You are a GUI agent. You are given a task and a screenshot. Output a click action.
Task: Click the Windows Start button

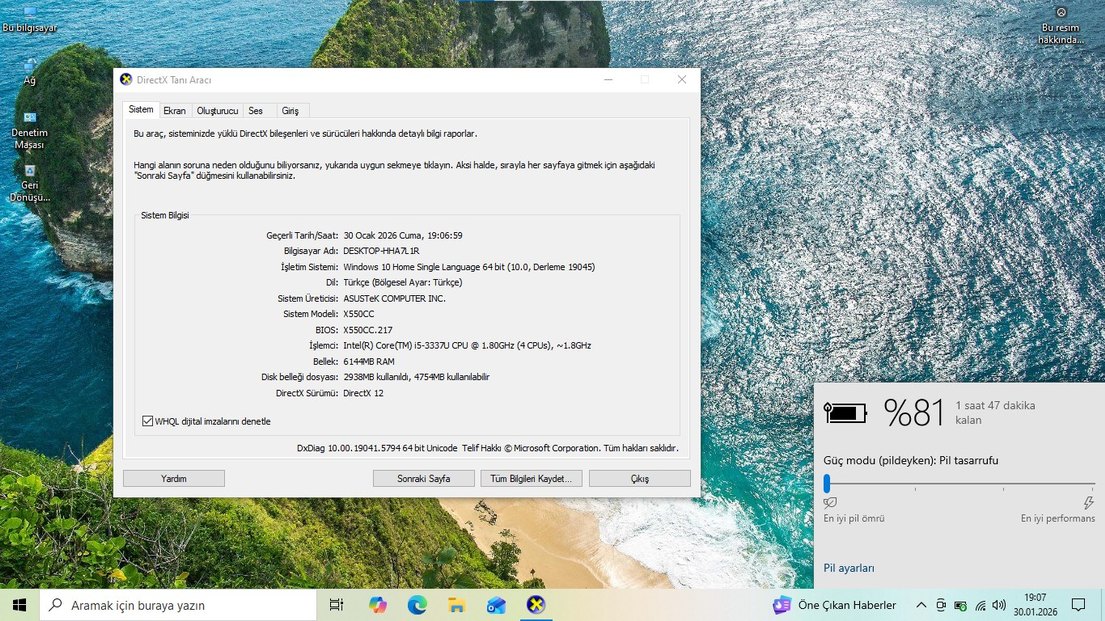coord(19,604)
